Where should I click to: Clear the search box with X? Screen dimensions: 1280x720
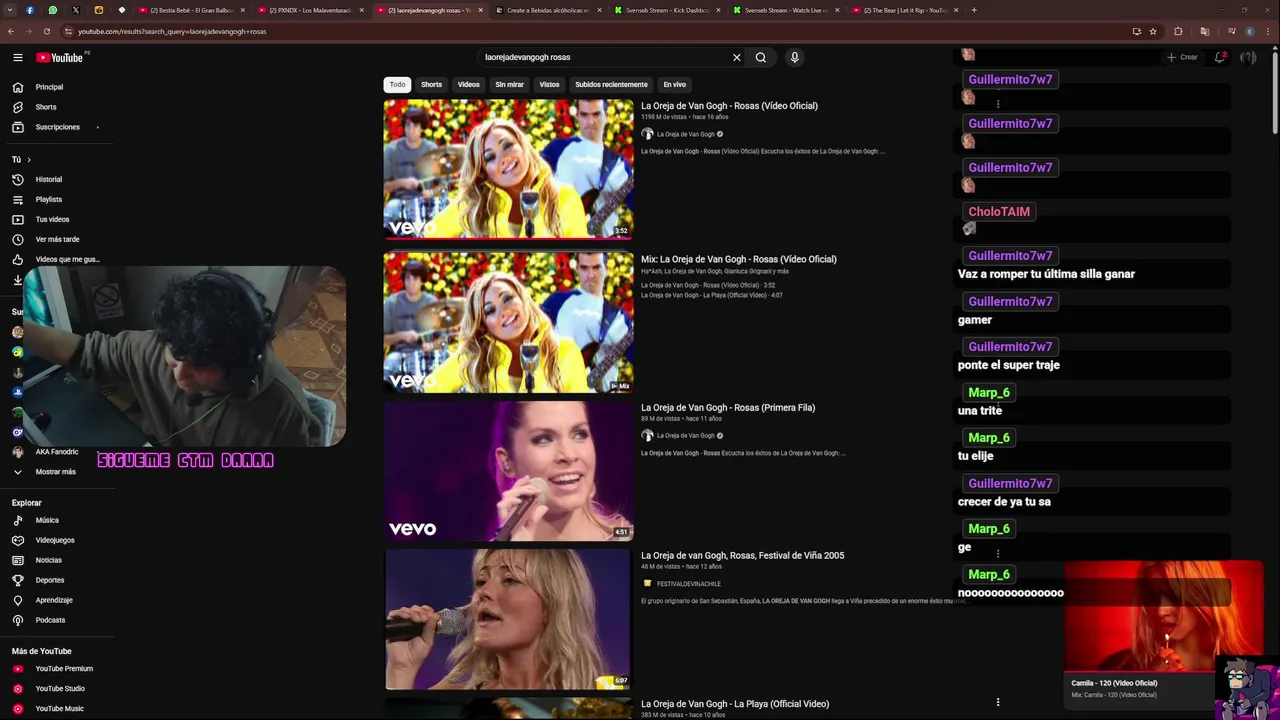click(x=737, y=57)
